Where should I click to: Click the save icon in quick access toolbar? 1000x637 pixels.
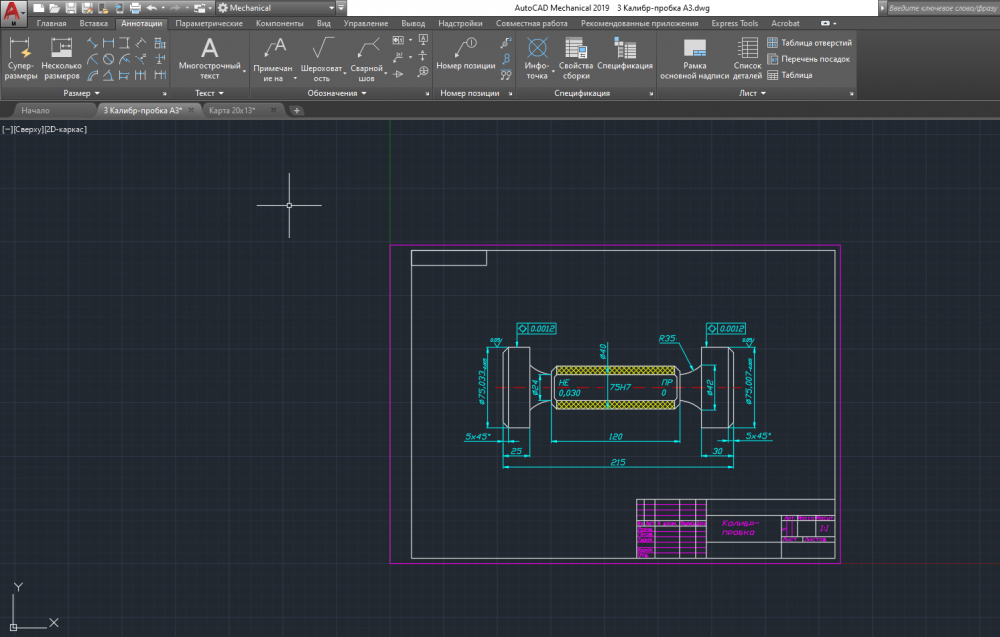coord(70,8)
